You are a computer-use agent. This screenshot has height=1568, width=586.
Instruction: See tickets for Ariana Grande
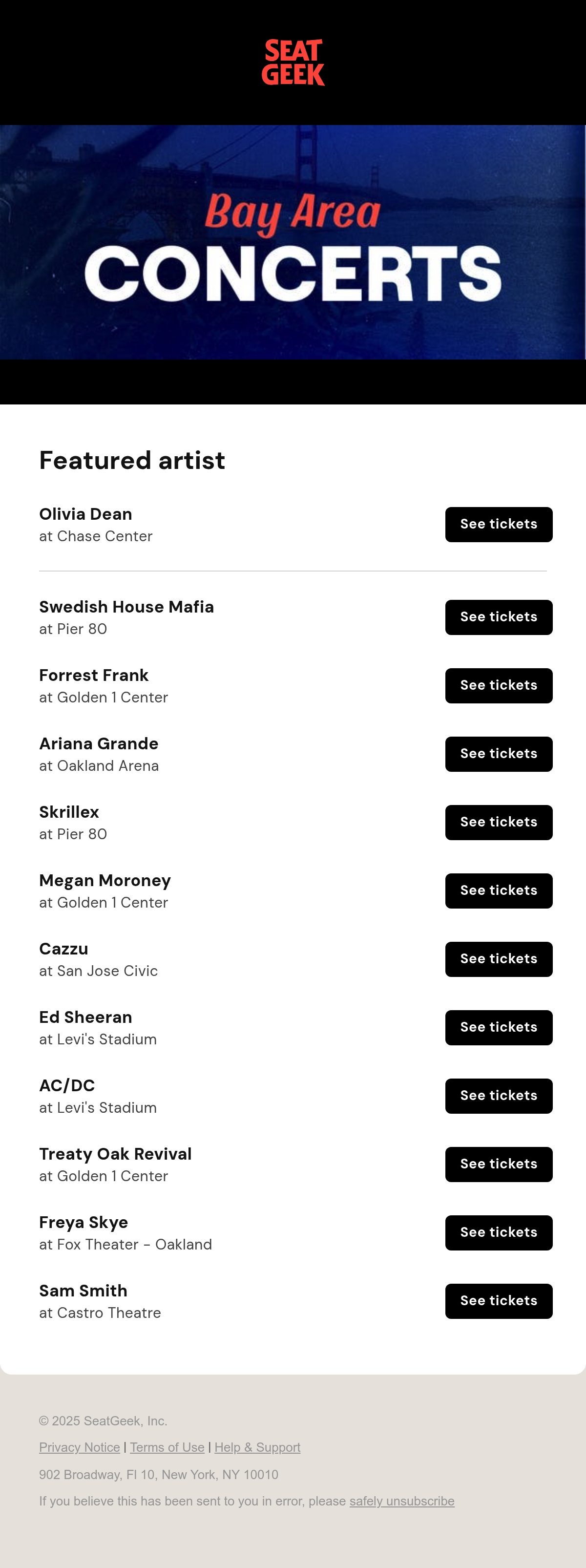point(499,754)
